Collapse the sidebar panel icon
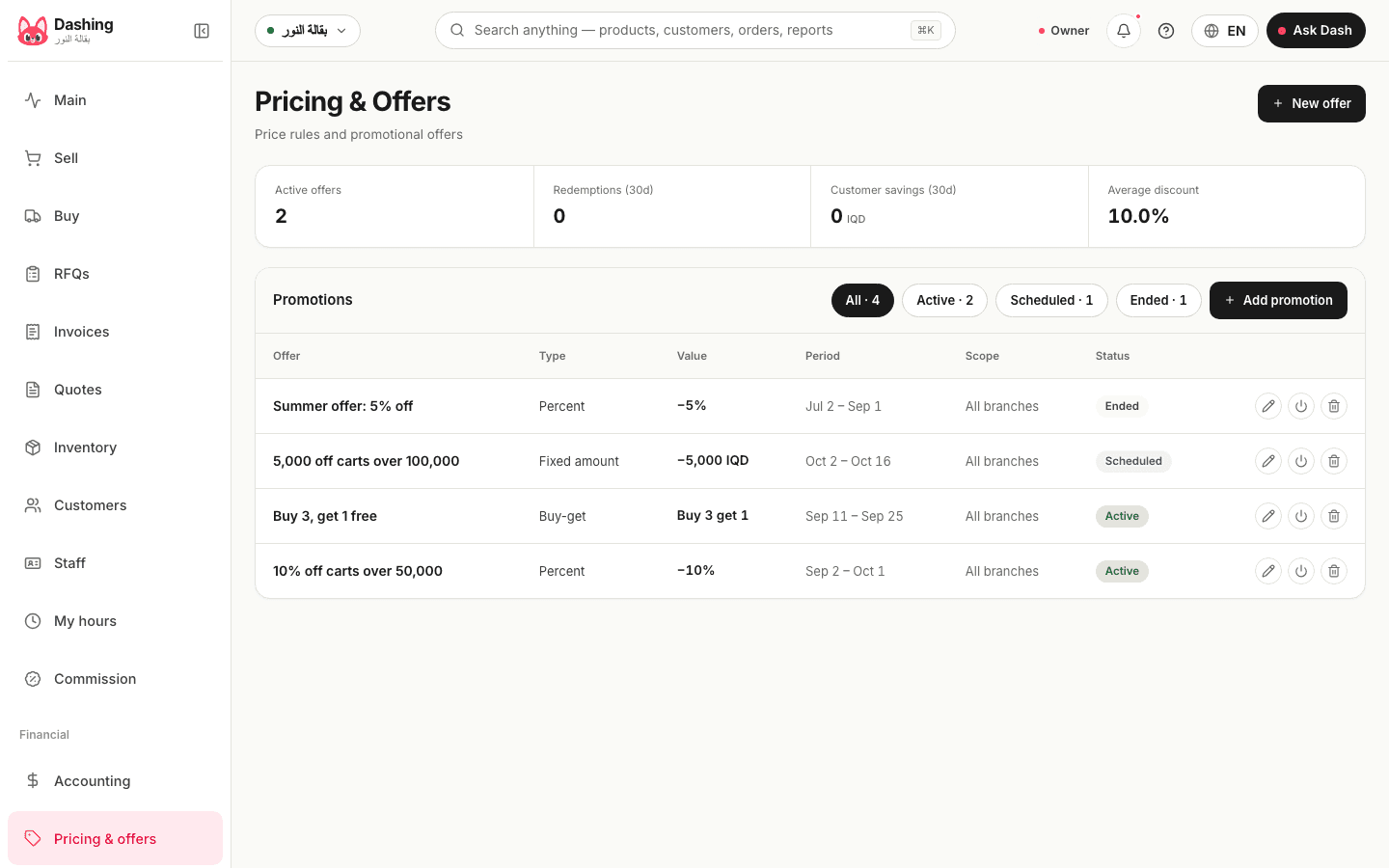Image resolution: width=1389 pixels, height=868 pixels. click(x=202, y=31)
